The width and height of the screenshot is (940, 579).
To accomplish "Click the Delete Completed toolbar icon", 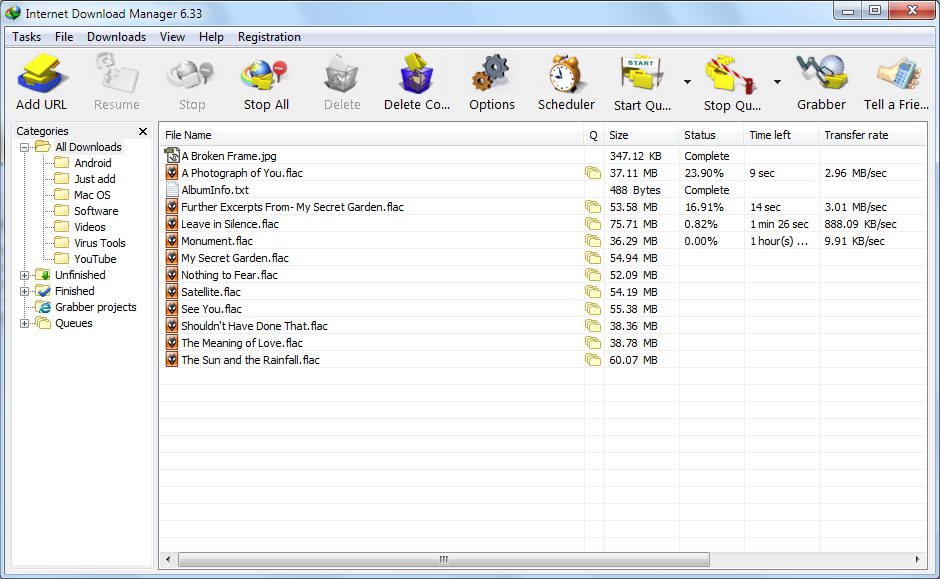I will [416, 75].
